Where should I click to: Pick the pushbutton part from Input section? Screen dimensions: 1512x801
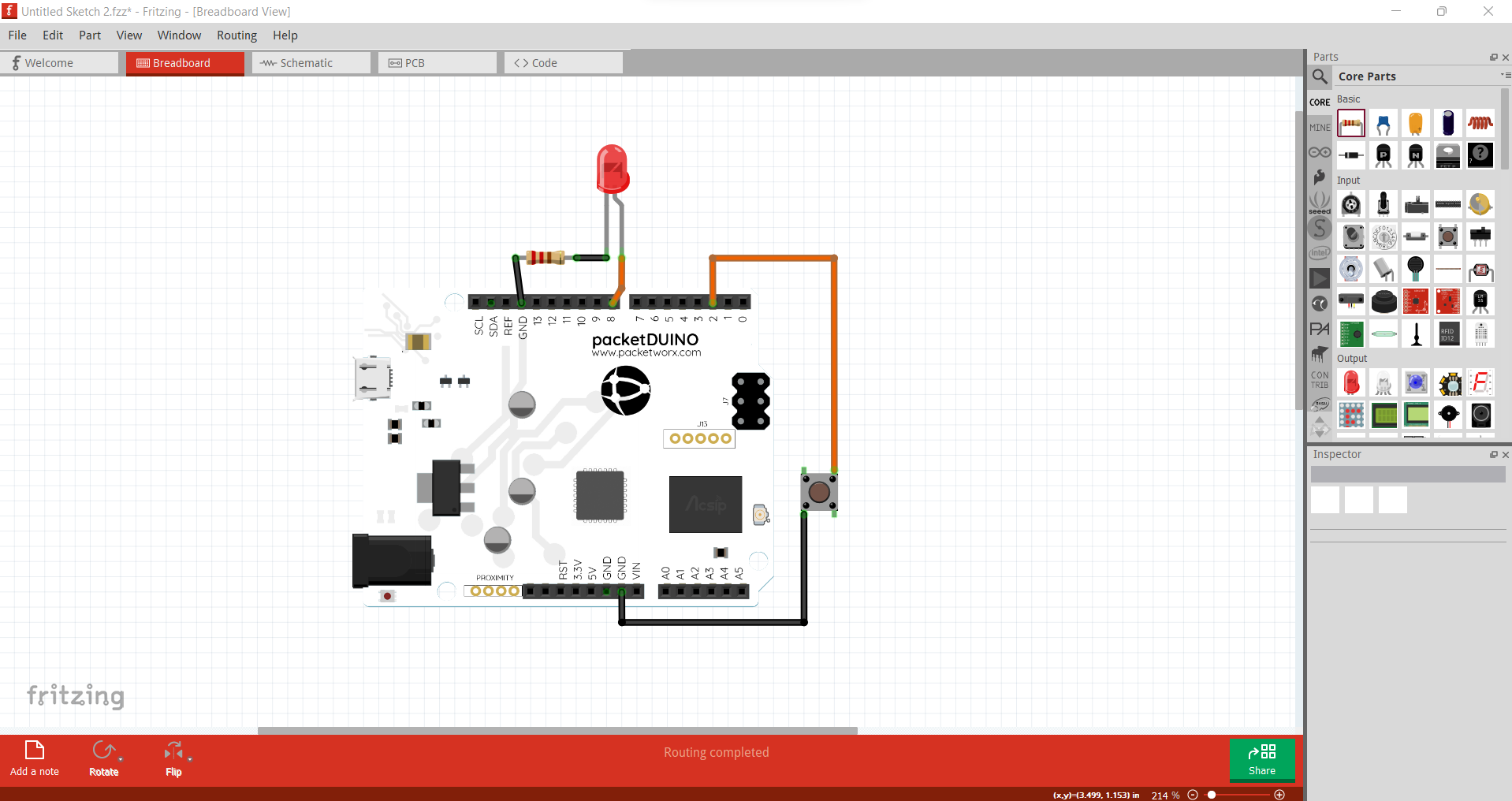(1446, 236)
